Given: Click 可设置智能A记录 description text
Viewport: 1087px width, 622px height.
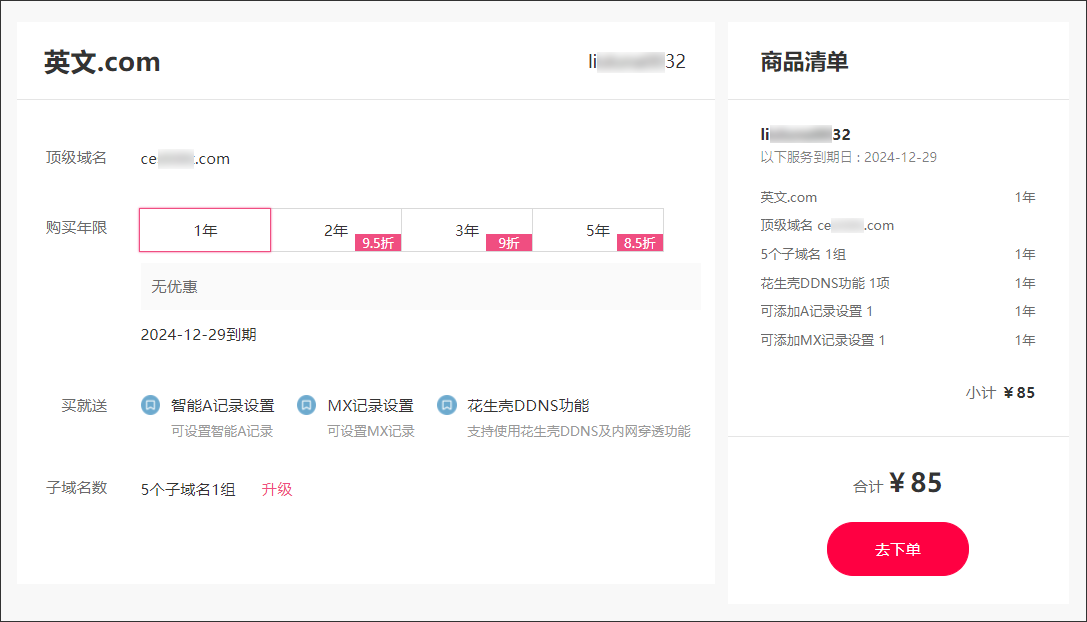Looking at the screenshot, I should (223, 431).
